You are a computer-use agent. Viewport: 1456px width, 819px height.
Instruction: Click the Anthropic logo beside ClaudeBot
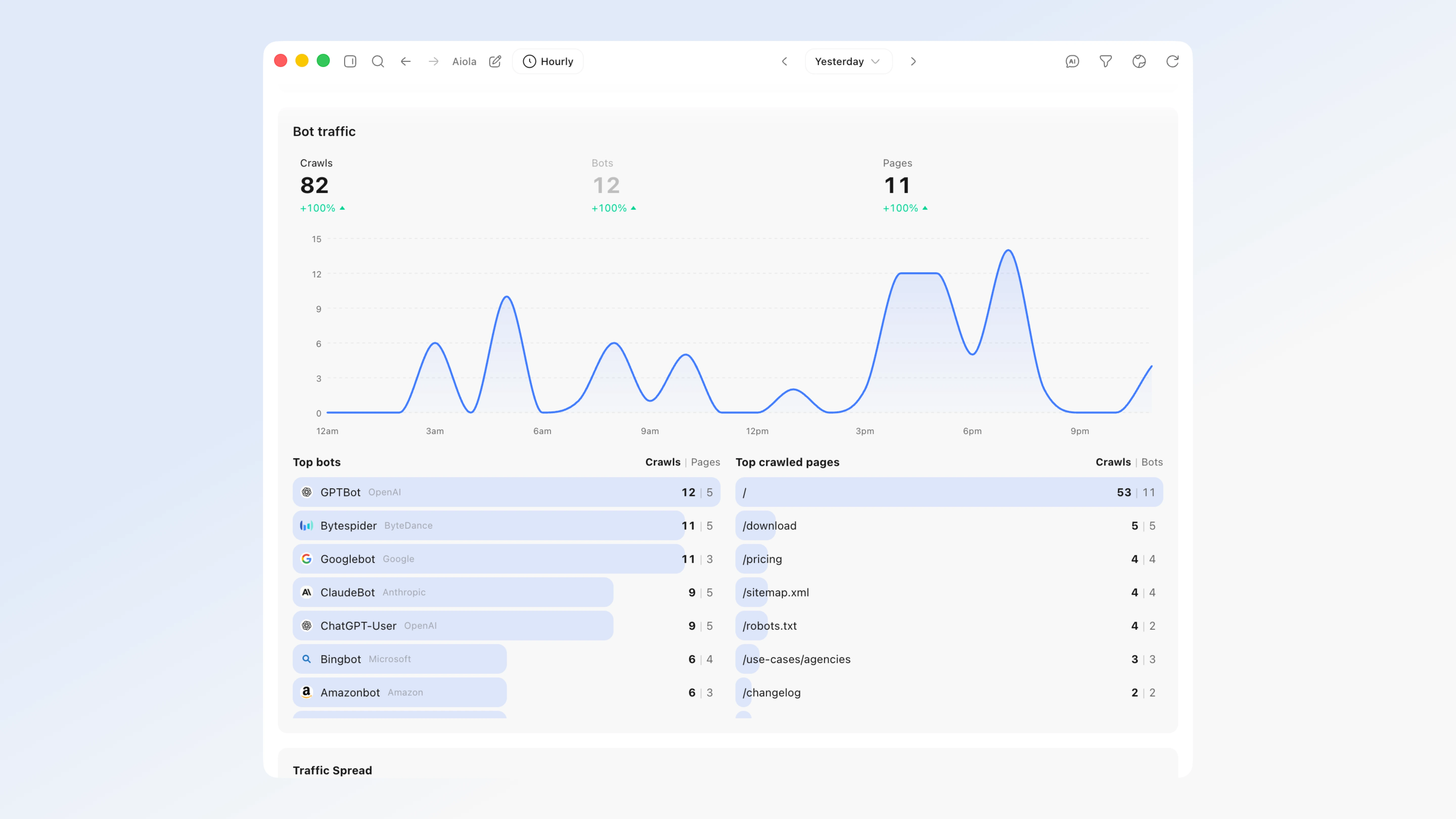tap(306, 592)
